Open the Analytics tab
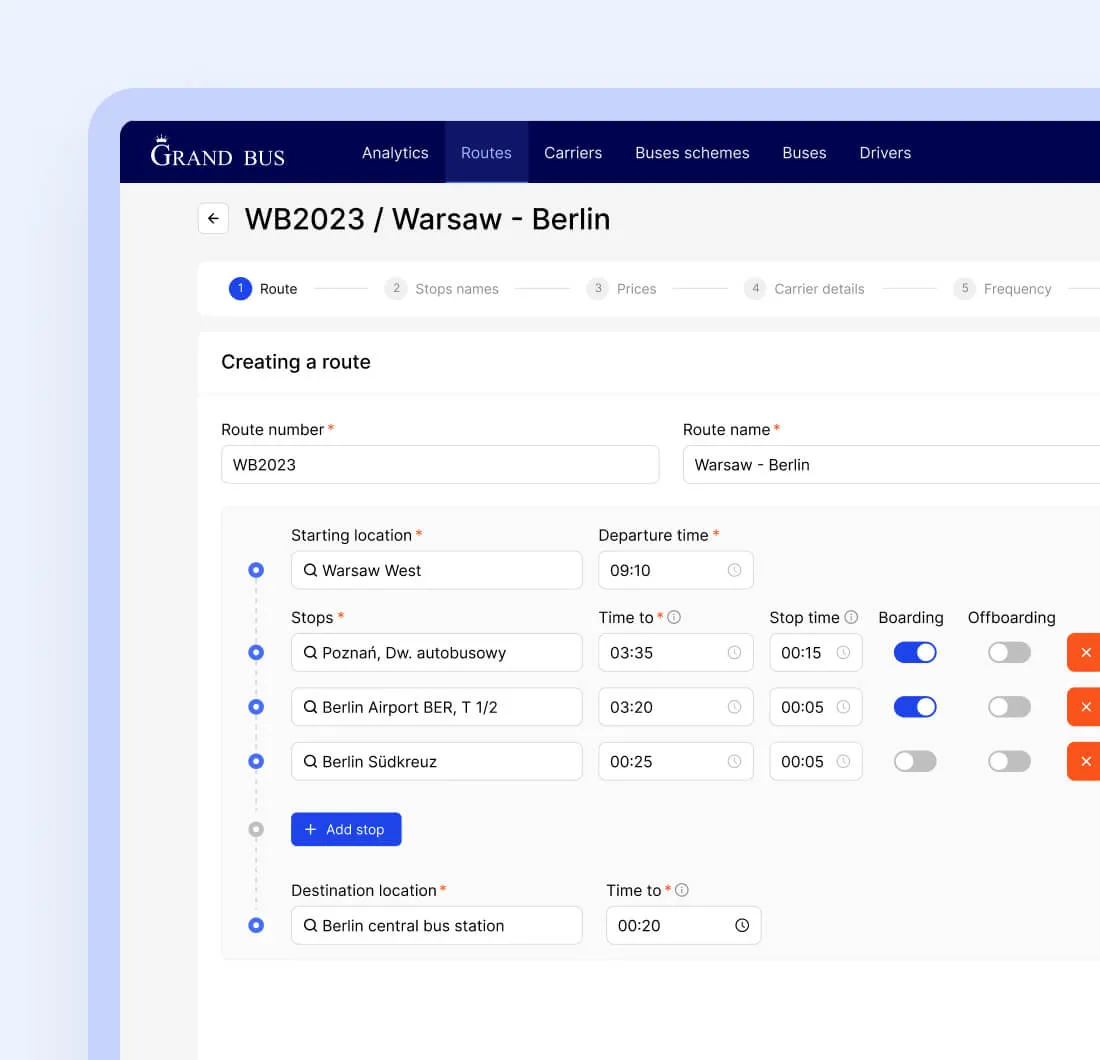The width and height of the screenshot is (1100, 1060). click(x=395, y=152)
